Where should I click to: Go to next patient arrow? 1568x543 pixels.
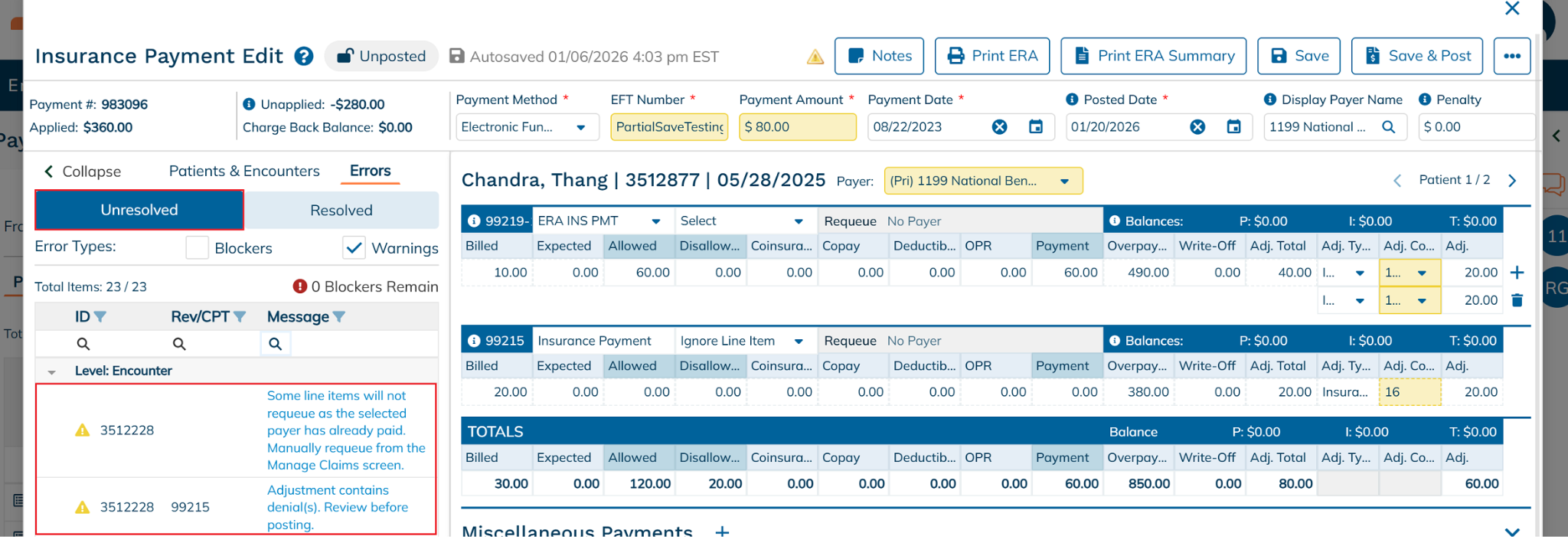coord(1512,181)
